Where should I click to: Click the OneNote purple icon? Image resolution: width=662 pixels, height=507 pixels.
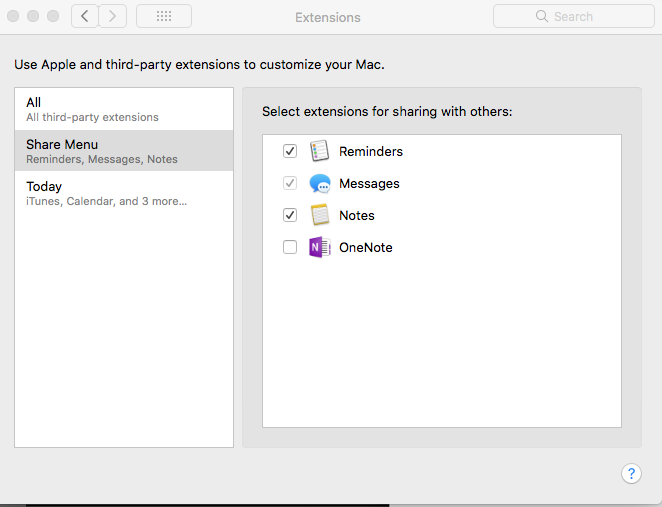[x=320, y=247]
